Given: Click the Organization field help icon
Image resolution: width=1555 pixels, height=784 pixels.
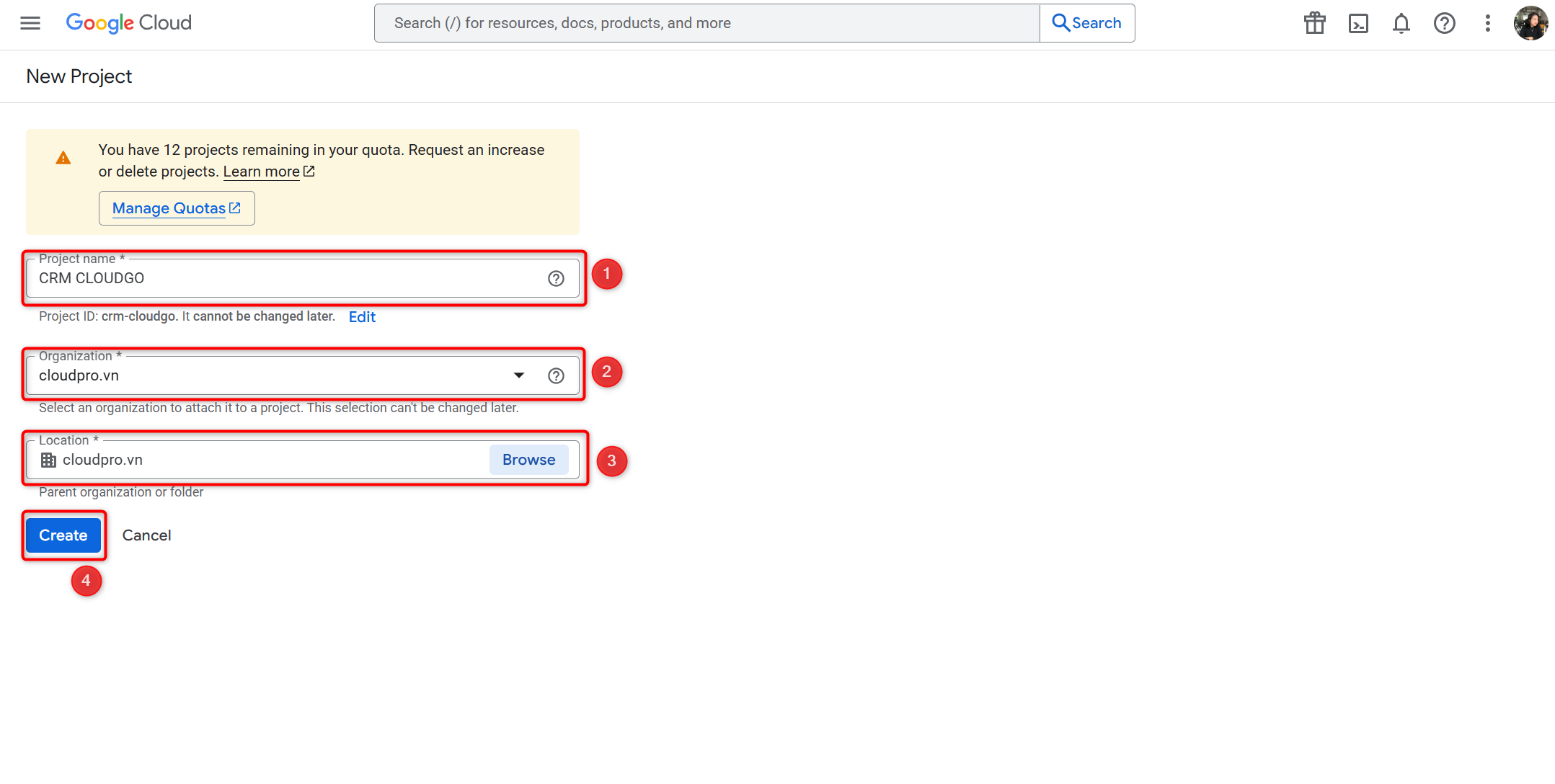Looking at the screenshot, I should pos(556,375).
